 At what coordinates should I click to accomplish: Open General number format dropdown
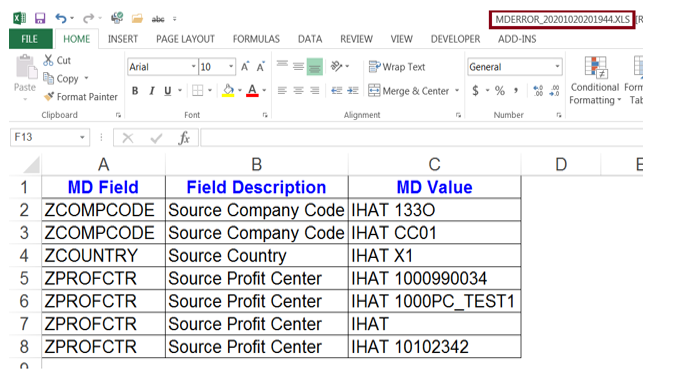(557, 67)
